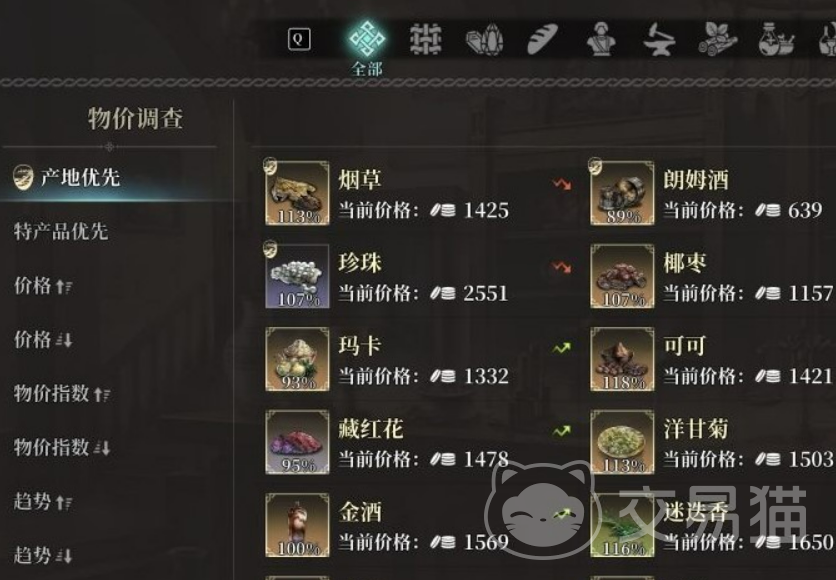Sort by 物价指数 ascending
Screen dimensions: 836x580
pos(62,393)
